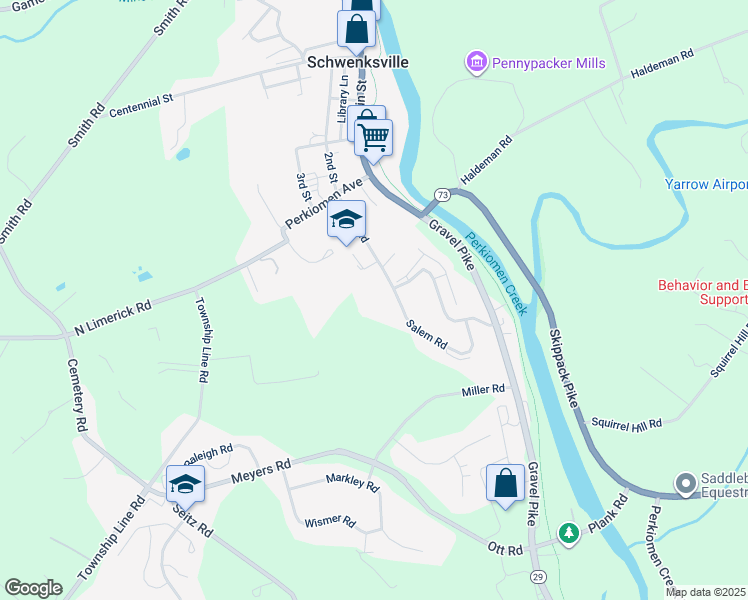Select the Behavior and Support business label
Screen dimensions: 748x600
coord(703,292)
